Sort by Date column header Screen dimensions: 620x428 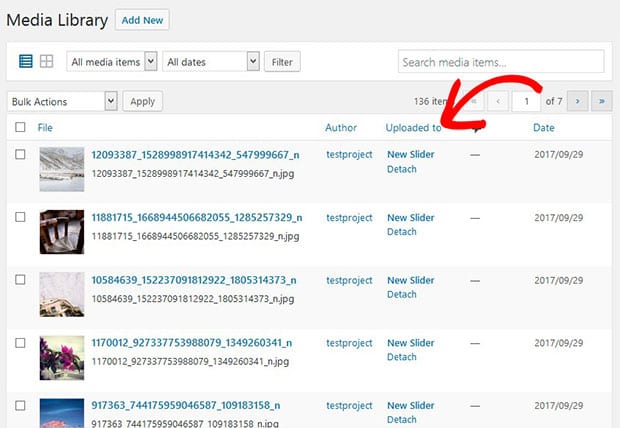544,128
